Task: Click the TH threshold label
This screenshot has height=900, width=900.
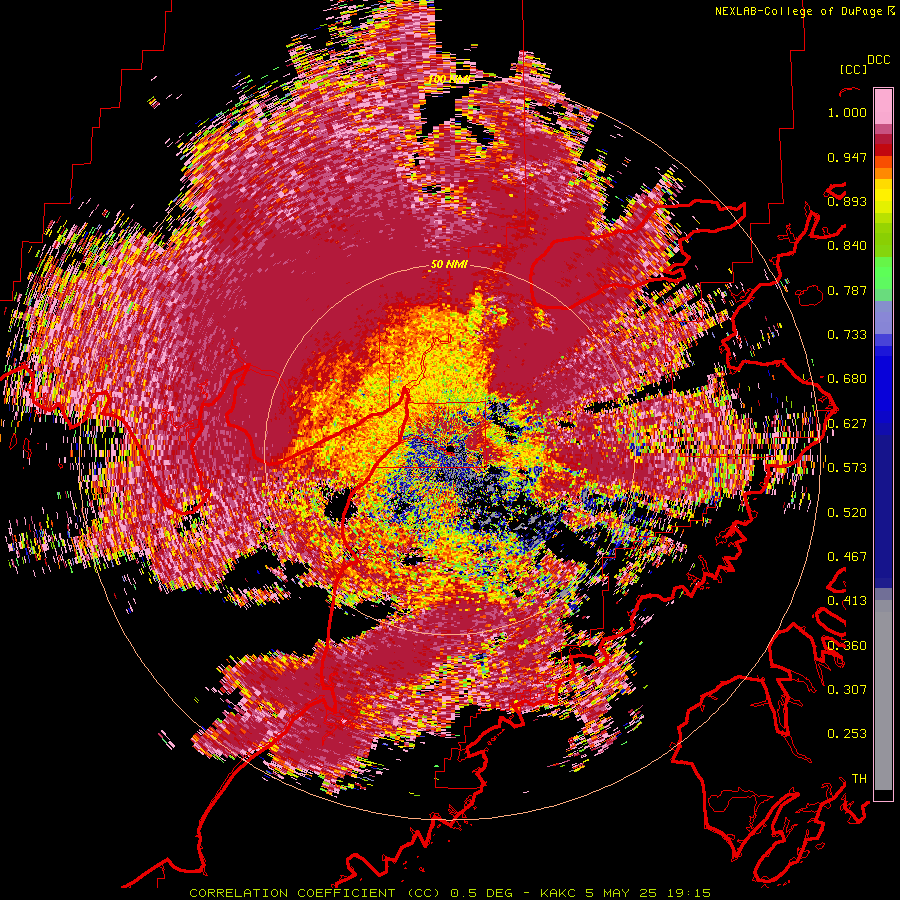Action: [859, 779]
